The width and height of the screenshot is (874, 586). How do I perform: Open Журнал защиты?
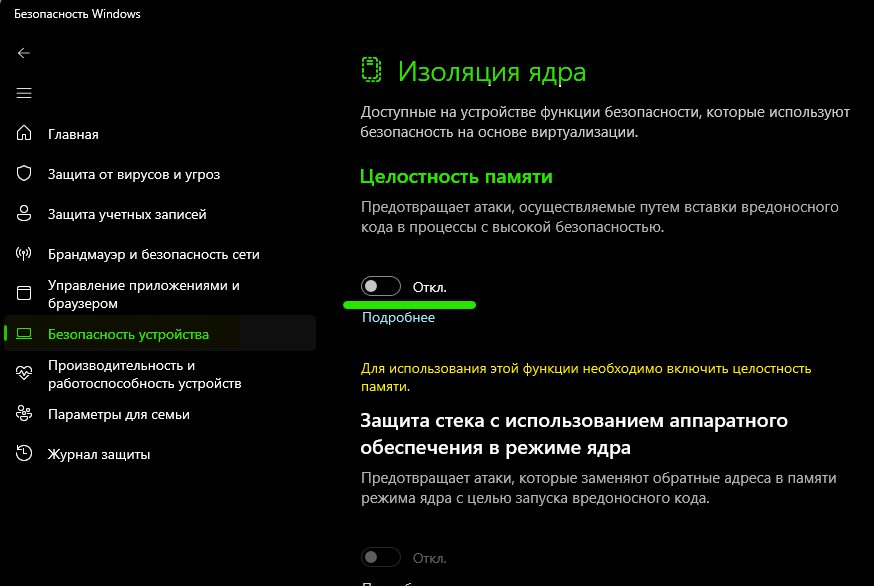click(99, 454)
